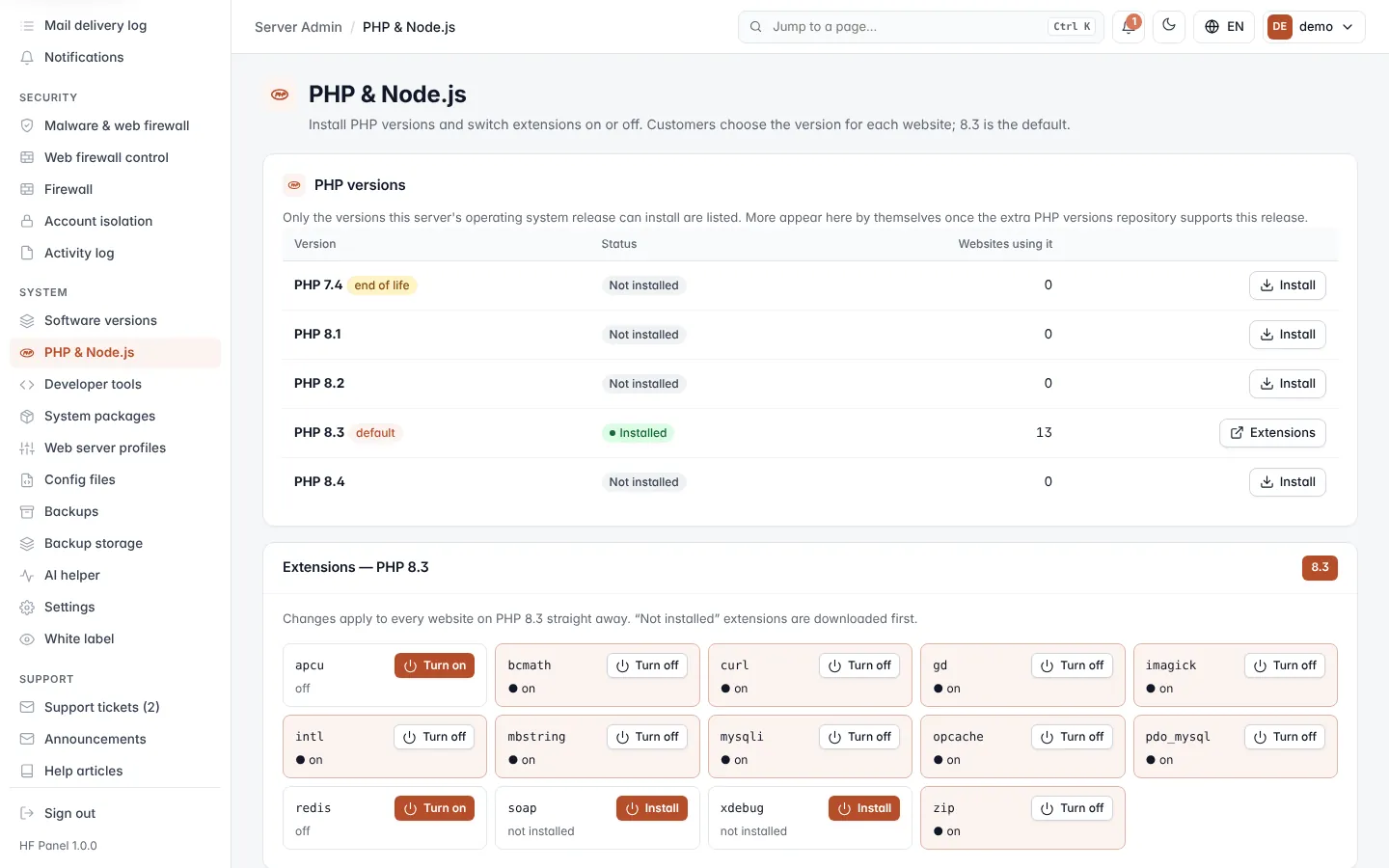Turn off the curl extension
1389x868 pixels.
tap(859, 665)
